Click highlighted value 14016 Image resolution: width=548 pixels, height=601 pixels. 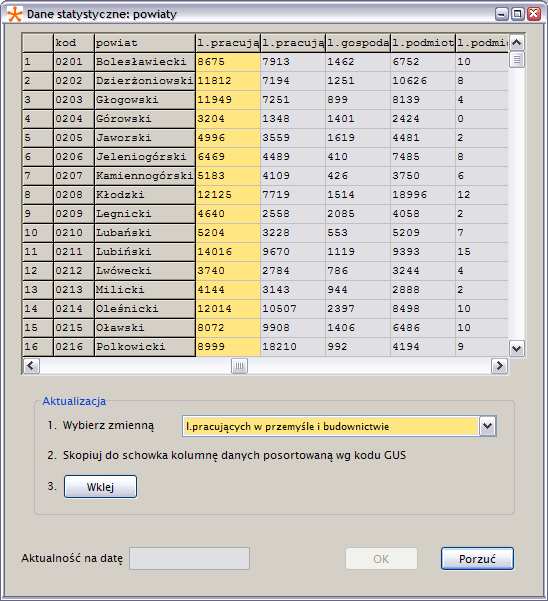click(228, 252)
